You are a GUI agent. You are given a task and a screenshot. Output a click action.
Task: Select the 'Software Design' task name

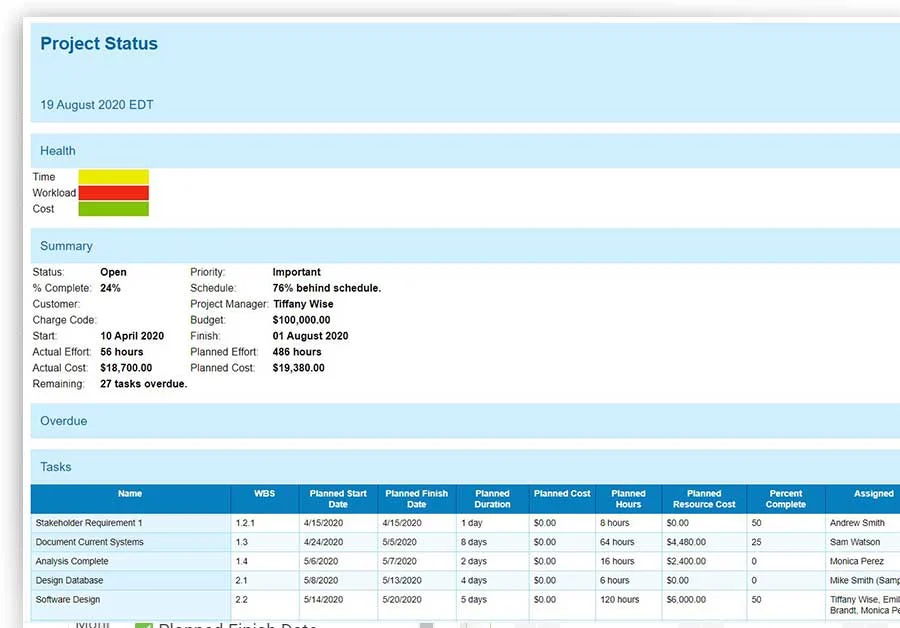[x=68, y=599]
